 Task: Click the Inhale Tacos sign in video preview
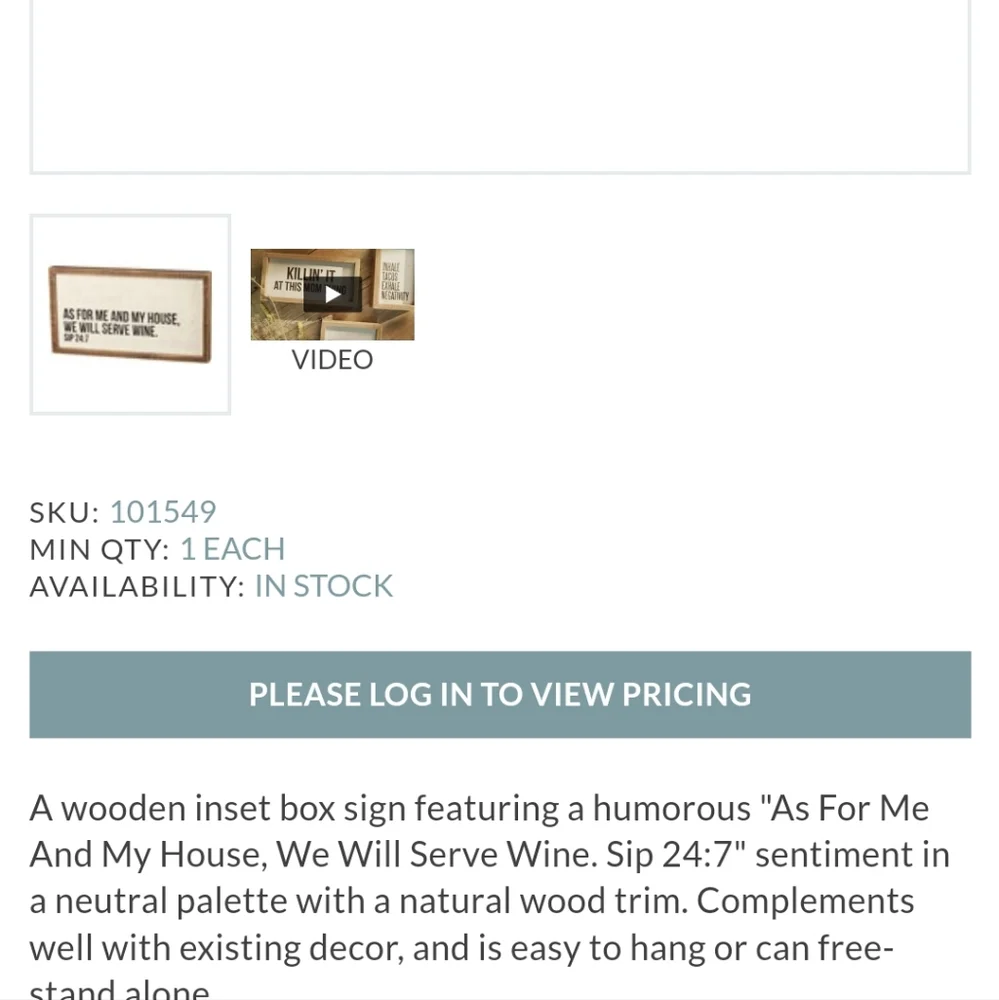click(394, 278)
